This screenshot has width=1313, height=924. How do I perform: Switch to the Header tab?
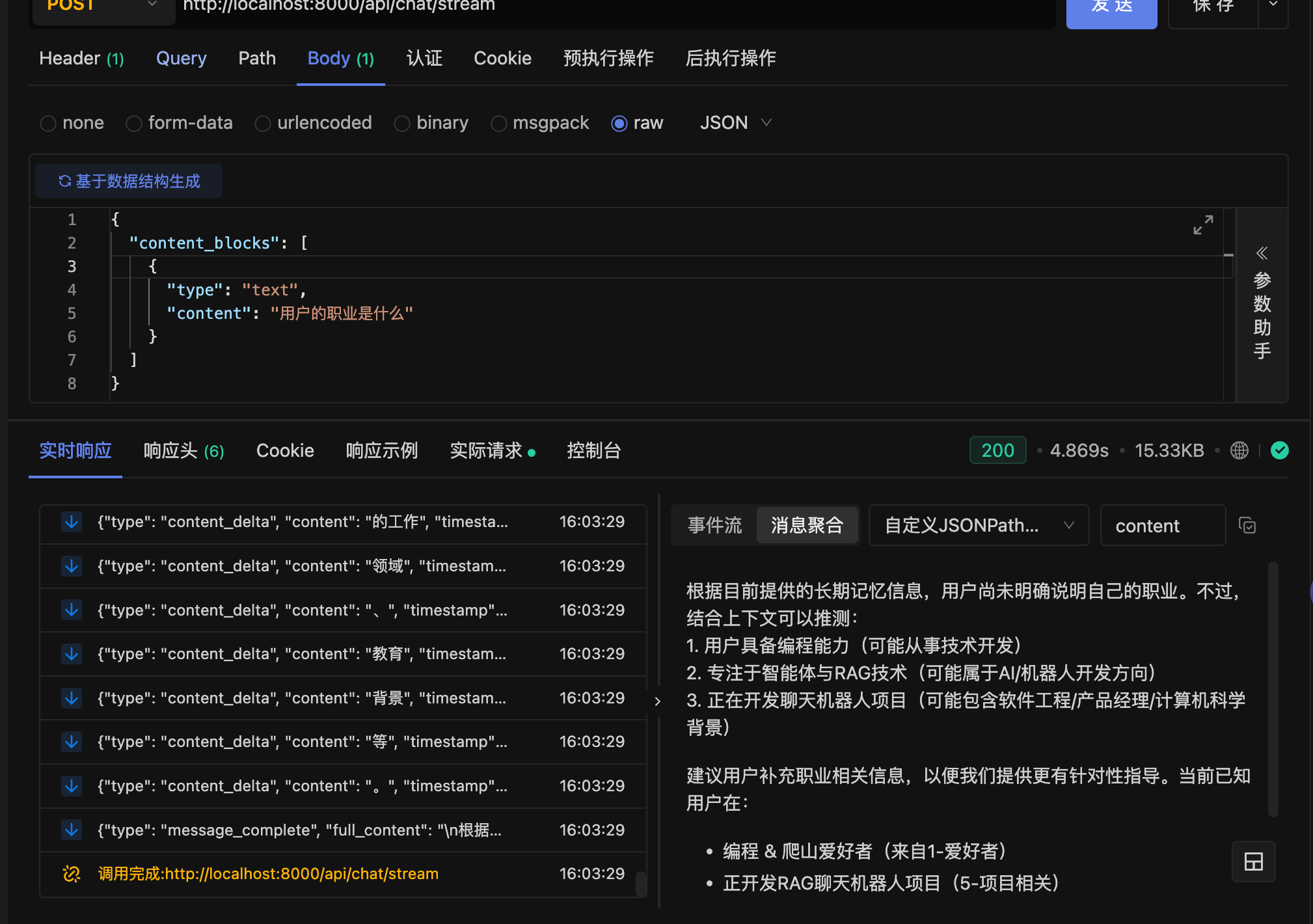tap(81, 59)
